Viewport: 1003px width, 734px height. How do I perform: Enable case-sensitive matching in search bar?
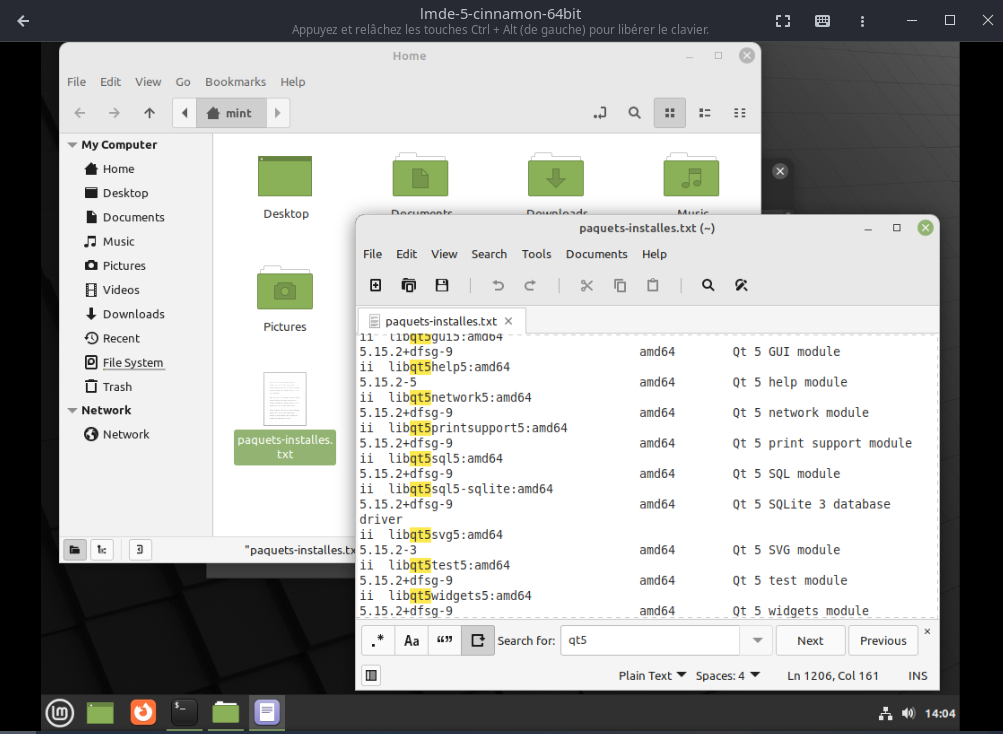tap(411, 641)
